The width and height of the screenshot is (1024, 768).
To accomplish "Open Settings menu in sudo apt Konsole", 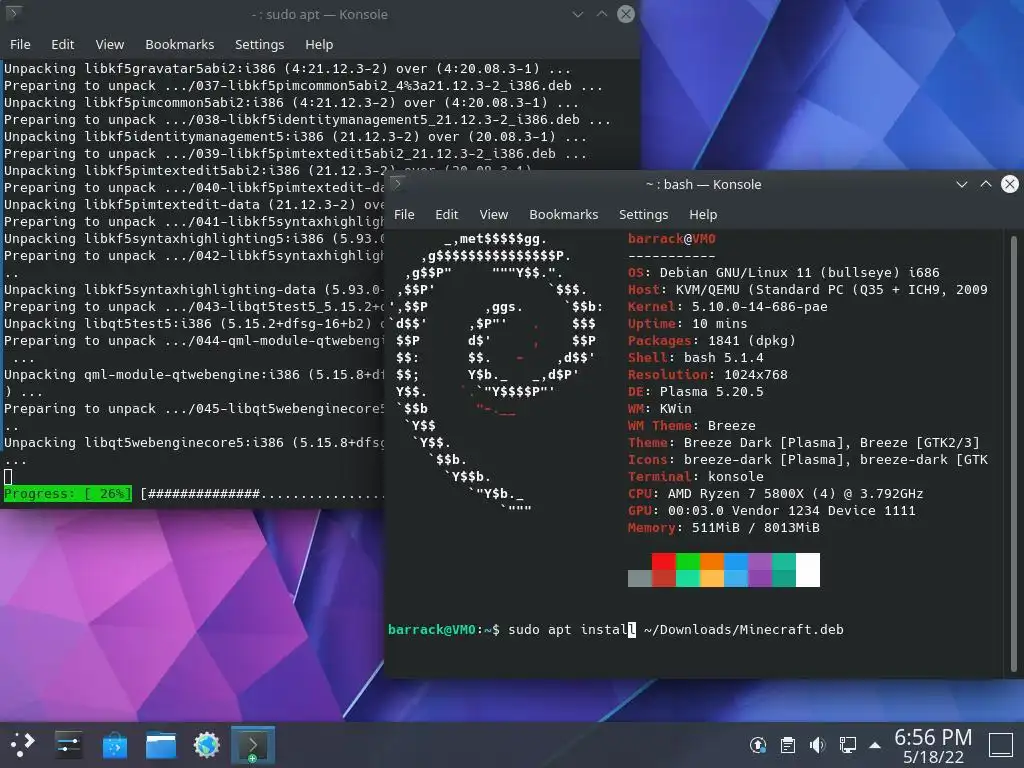I will click(x=259, y=44).
